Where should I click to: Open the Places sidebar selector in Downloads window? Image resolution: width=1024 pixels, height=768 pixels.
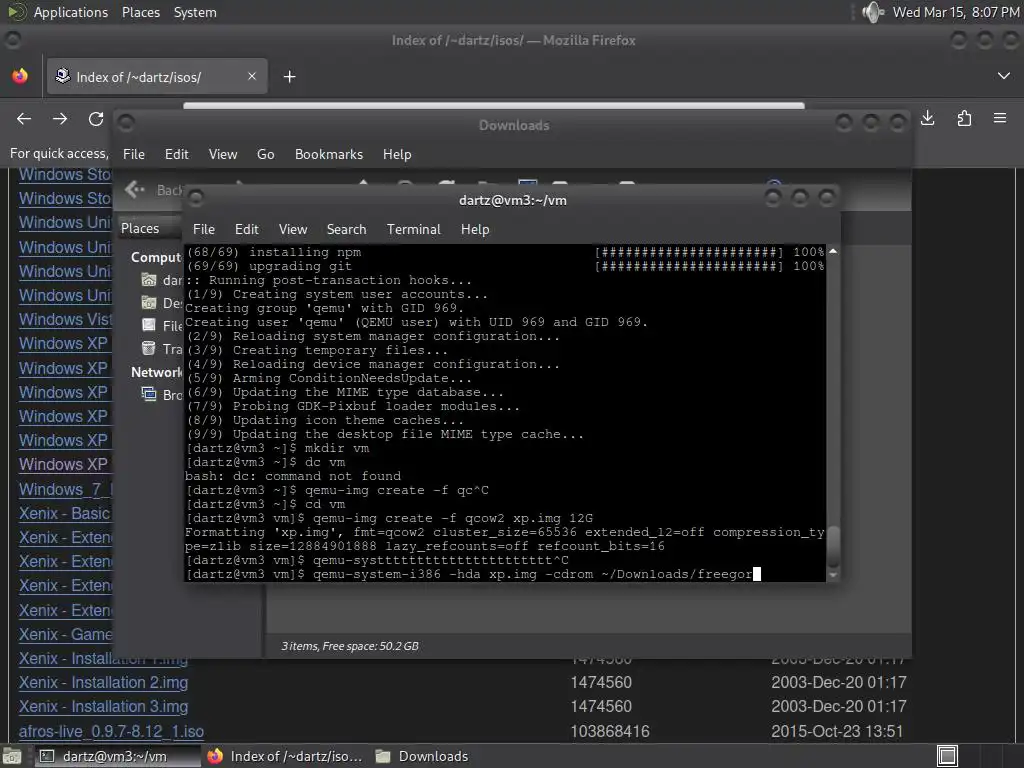pyautogui.click(x=149, y=228)
